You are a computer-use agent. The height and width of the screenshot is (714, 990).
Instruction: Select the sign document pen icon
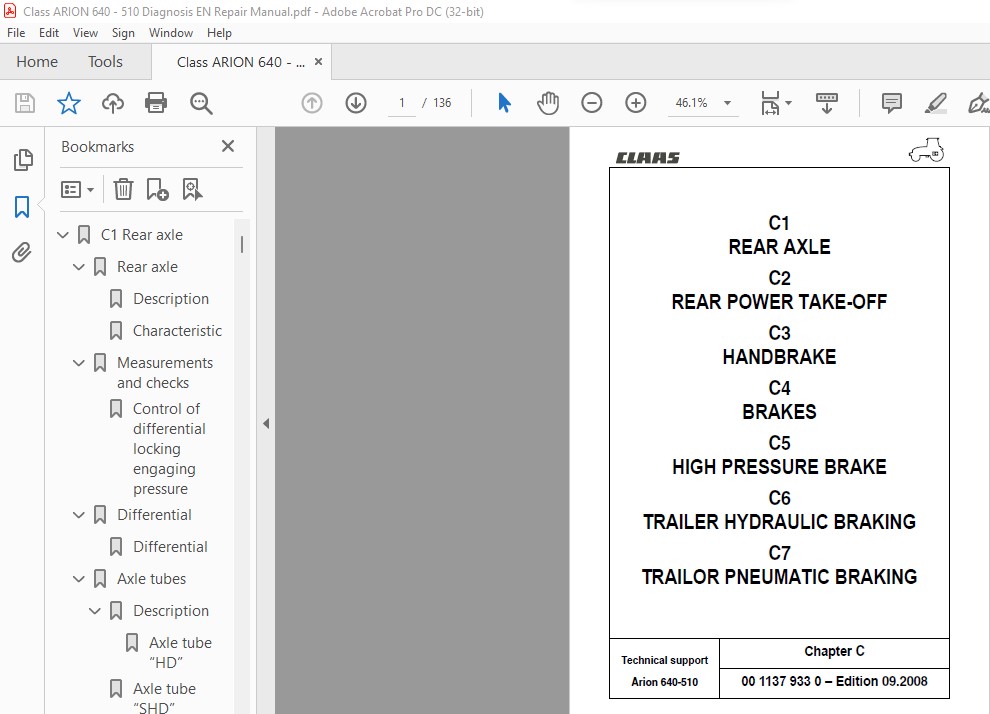tap(979, 103)
